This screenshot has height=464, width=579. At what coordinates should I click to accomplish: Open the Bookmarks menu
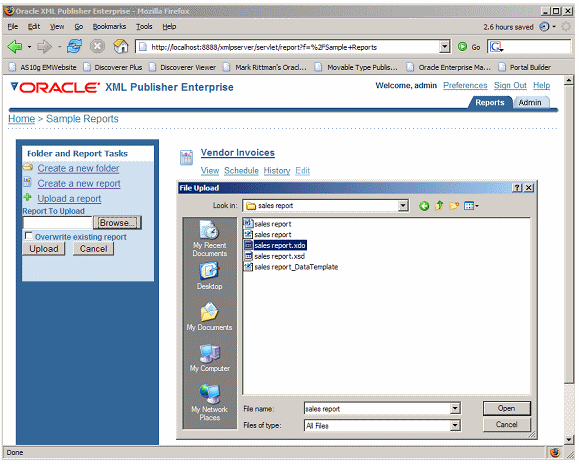109,27
